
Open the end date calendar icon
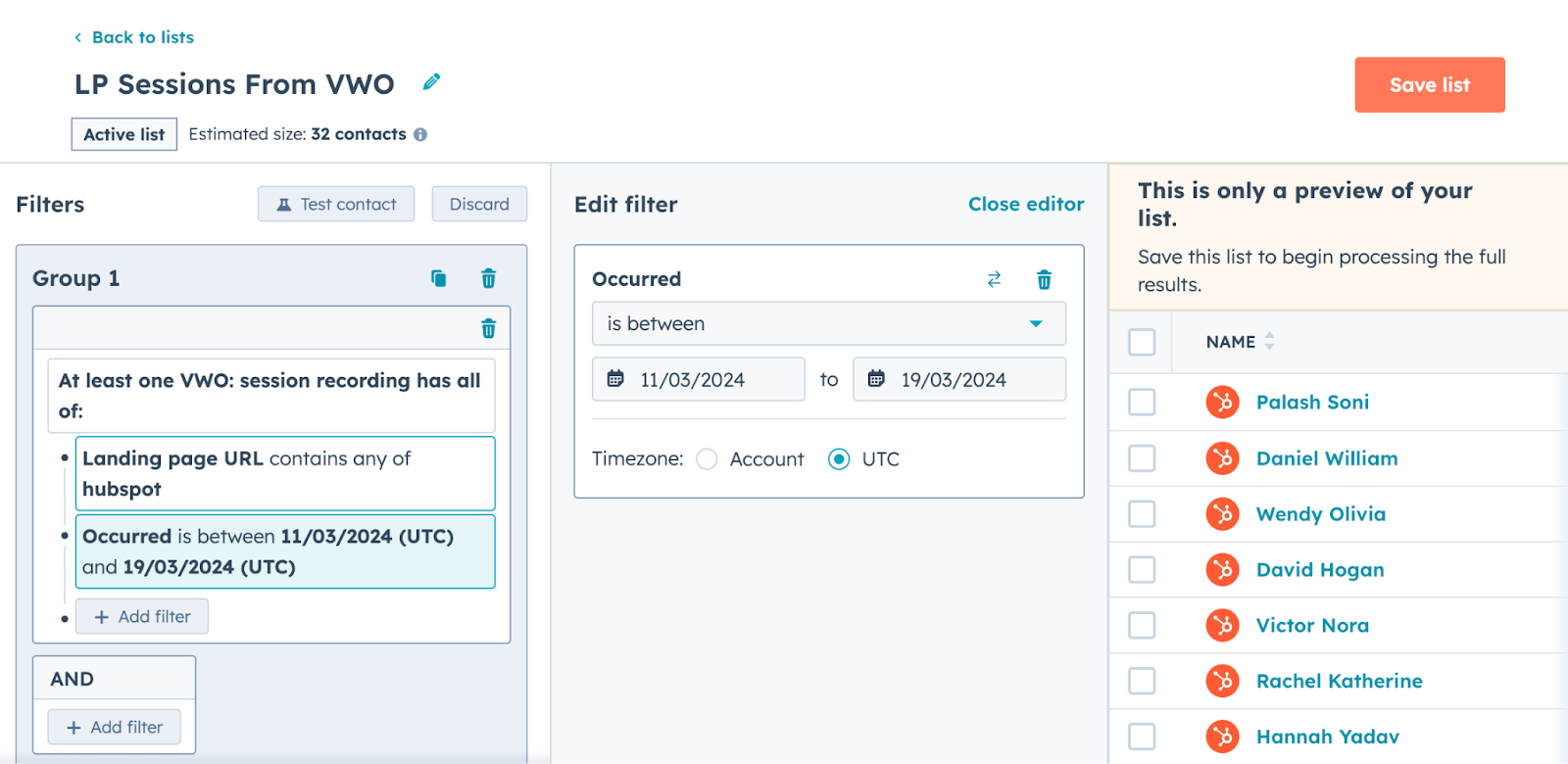tap(876, 379)
